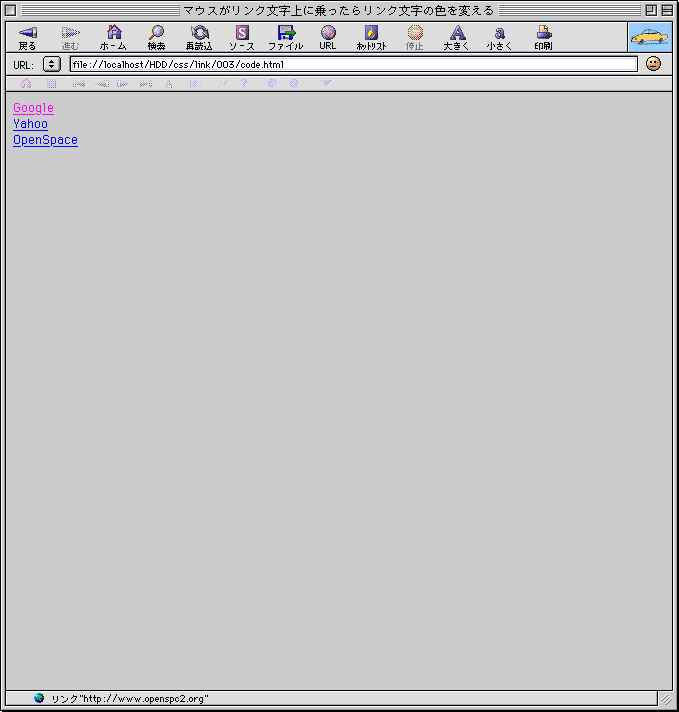This screenshot has width=679, height=712.
Task: Open the Google link
Action: (x=34, y=108)
